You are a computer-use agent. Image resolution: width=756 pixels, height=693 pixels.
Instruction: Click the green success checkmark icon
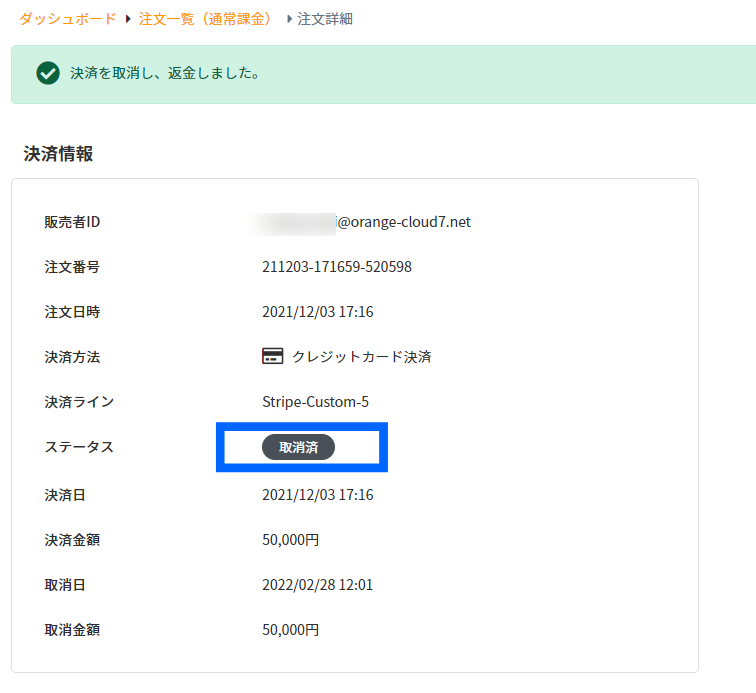tap(48, 73)
